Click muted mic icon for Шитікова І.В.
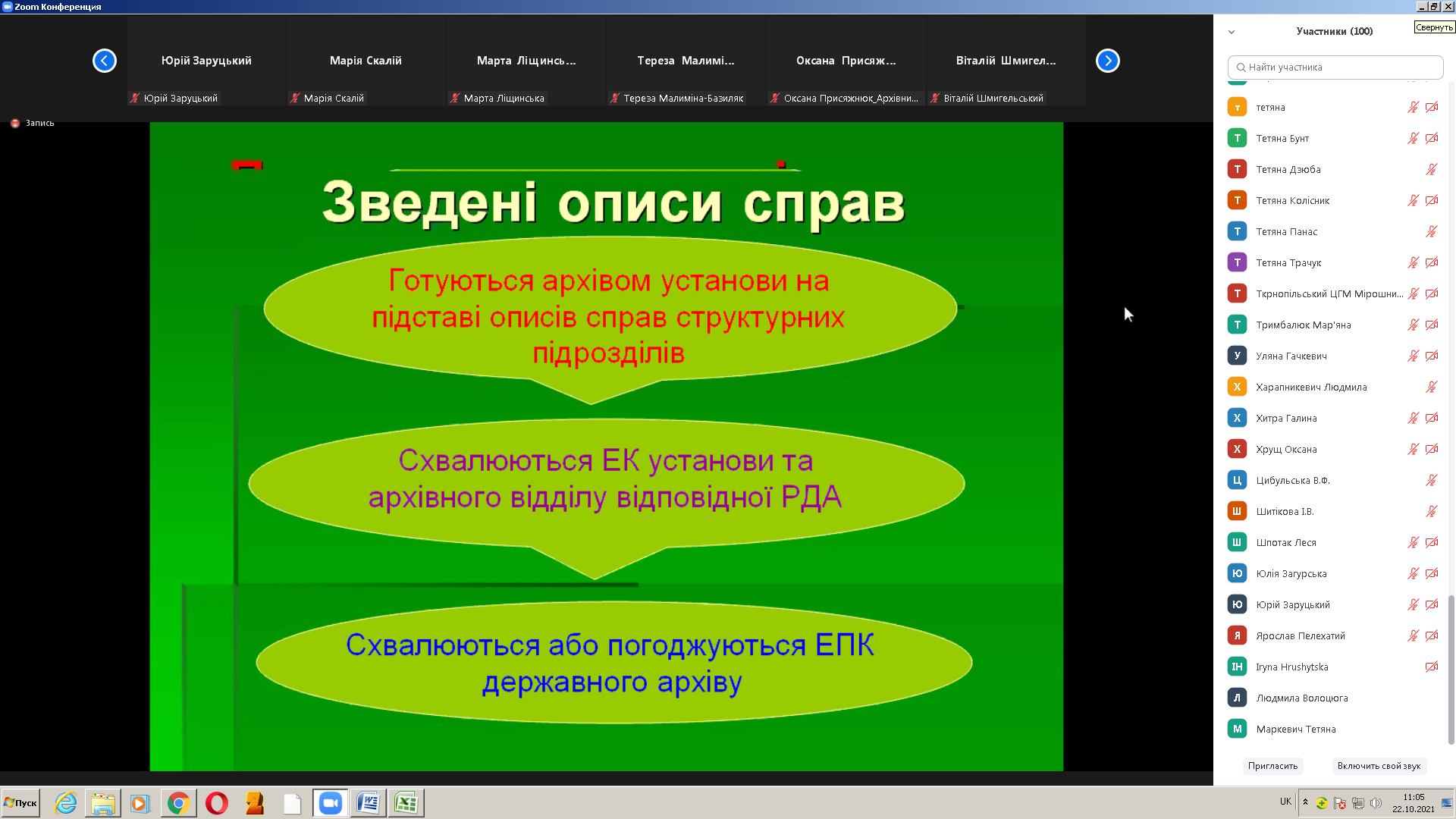The image size is (1456, 819). [1432, 511]
